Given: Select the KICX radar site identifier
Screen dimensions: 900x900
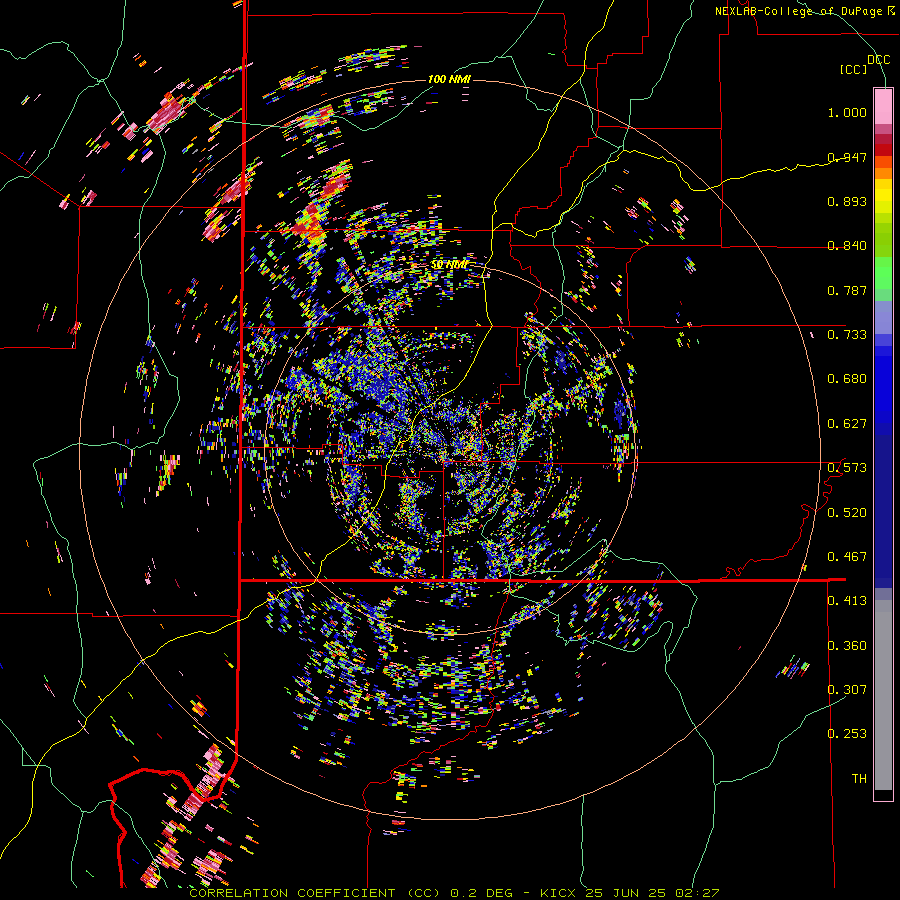Looking at the screenshot, I should coord(558,893).
